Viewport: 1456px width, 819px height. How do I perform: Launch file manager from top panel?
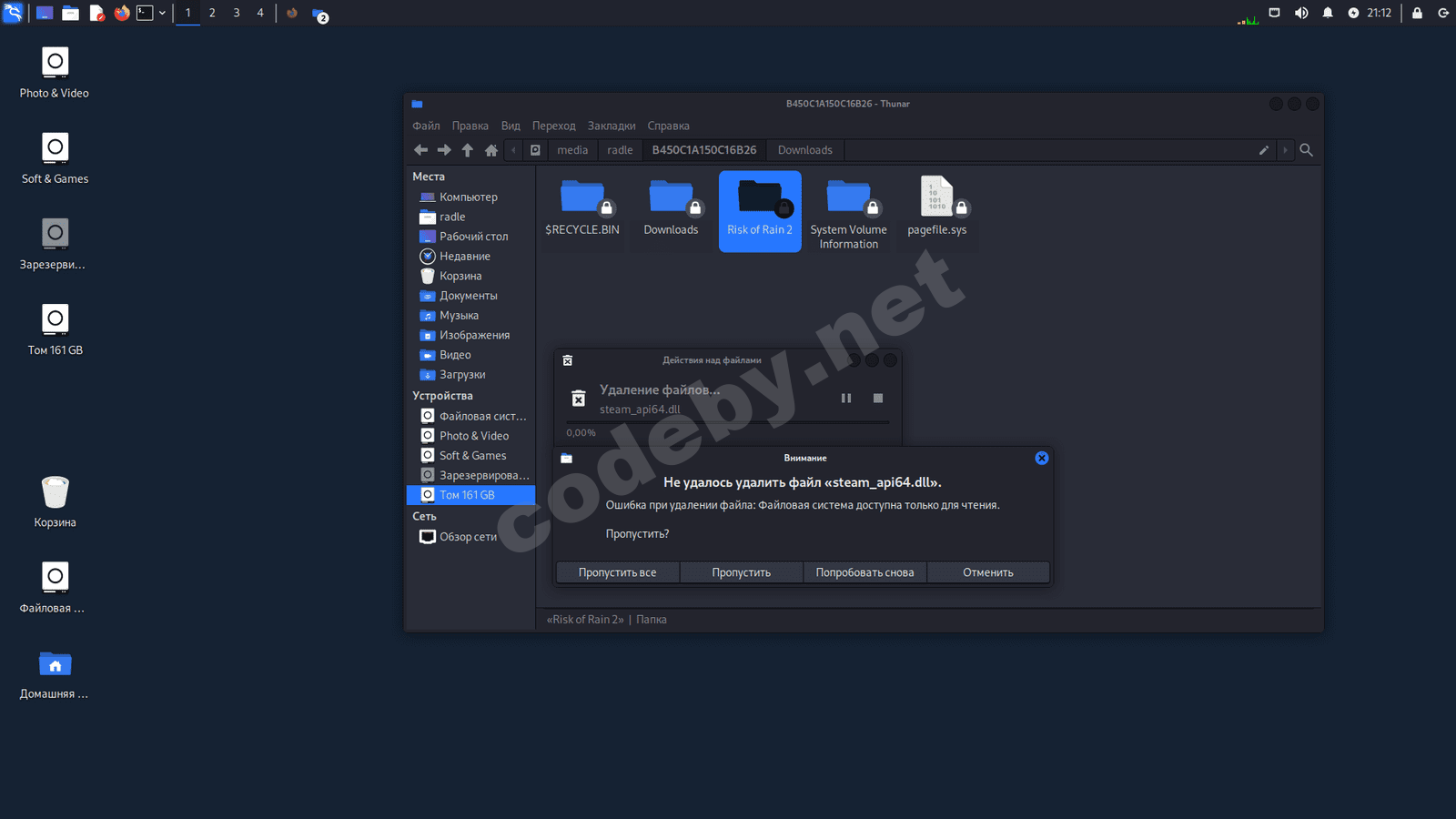70,13
